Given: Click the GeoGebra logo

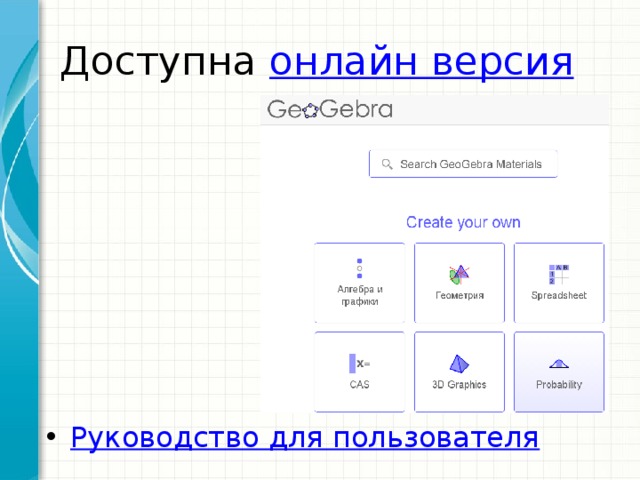Looking at the screenshot, I should coord(330,110).
